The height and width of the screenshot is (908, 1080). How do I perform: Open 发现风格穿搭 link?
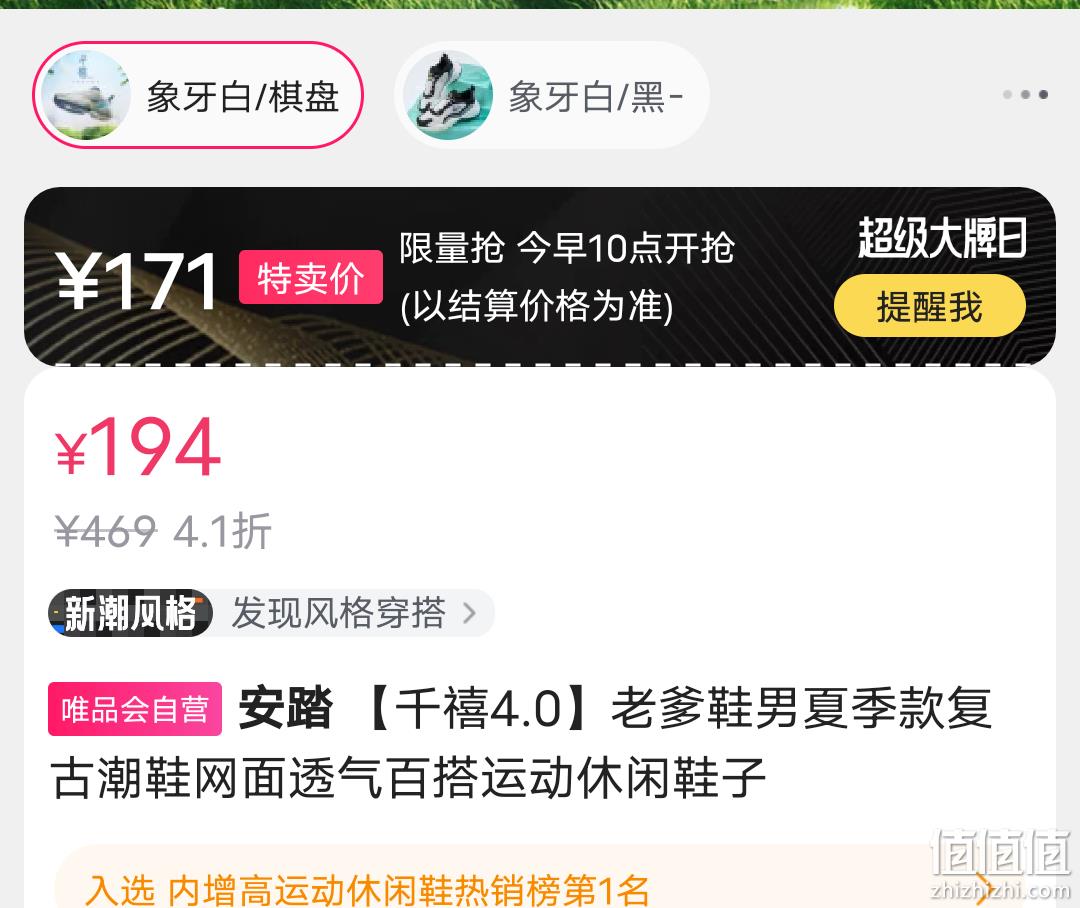click(x=339, y=612)
